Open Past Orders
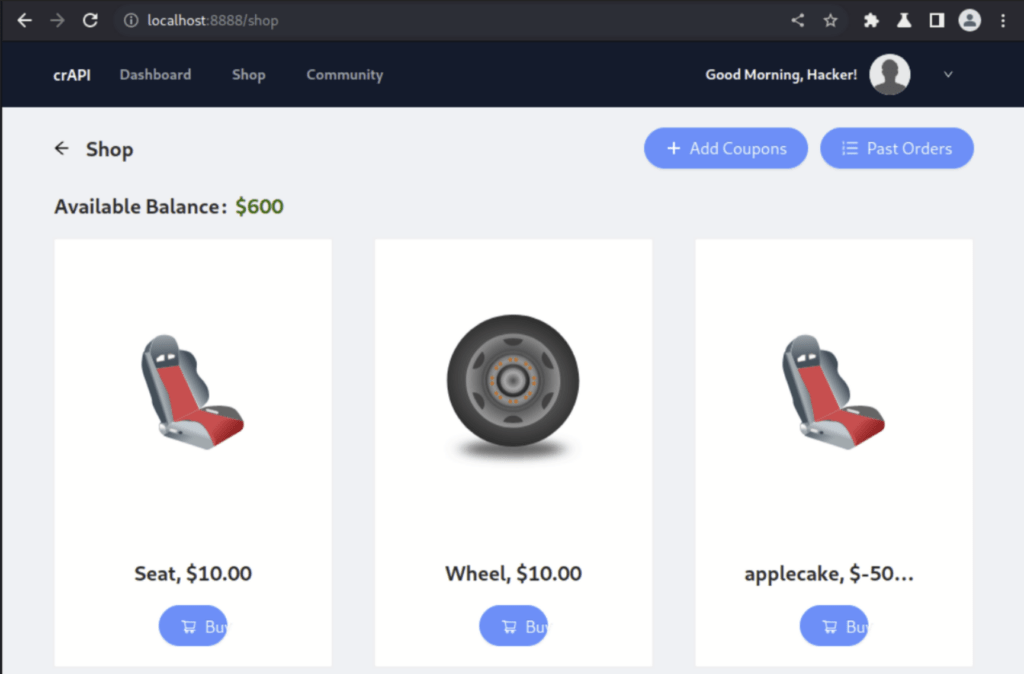 click(896, 148)
